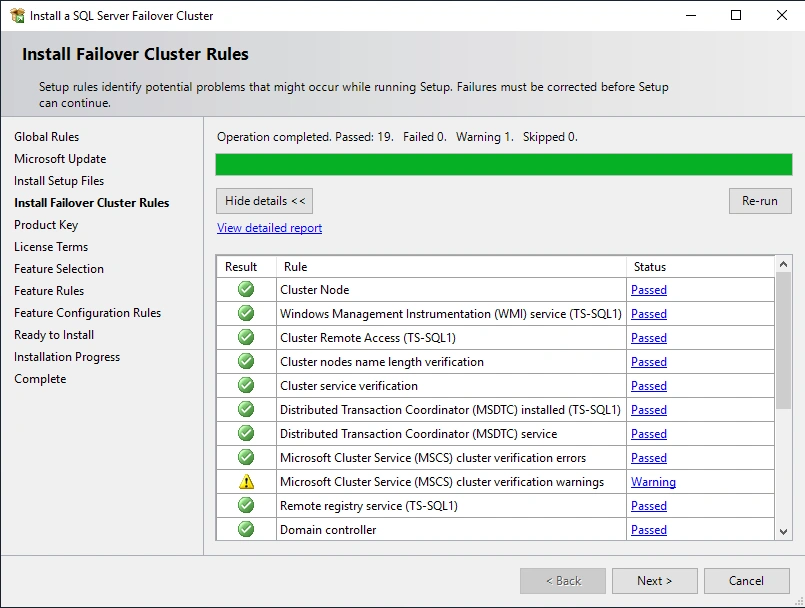
Task: Click rule 'Microsoft Cluster Service (MSCS) cluster verification warnings'
Action: tap(442, 482)
